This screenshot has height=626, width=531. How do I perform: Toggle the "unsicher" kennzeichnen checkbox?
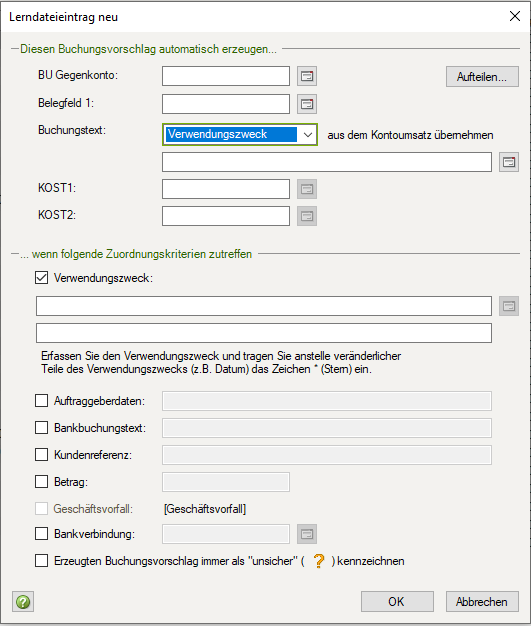tap(42, 561)
